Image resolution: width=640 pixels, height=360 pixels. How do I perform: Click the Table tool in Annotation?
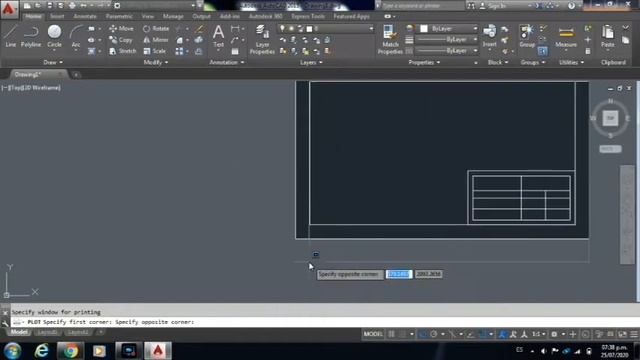[235, 51]
